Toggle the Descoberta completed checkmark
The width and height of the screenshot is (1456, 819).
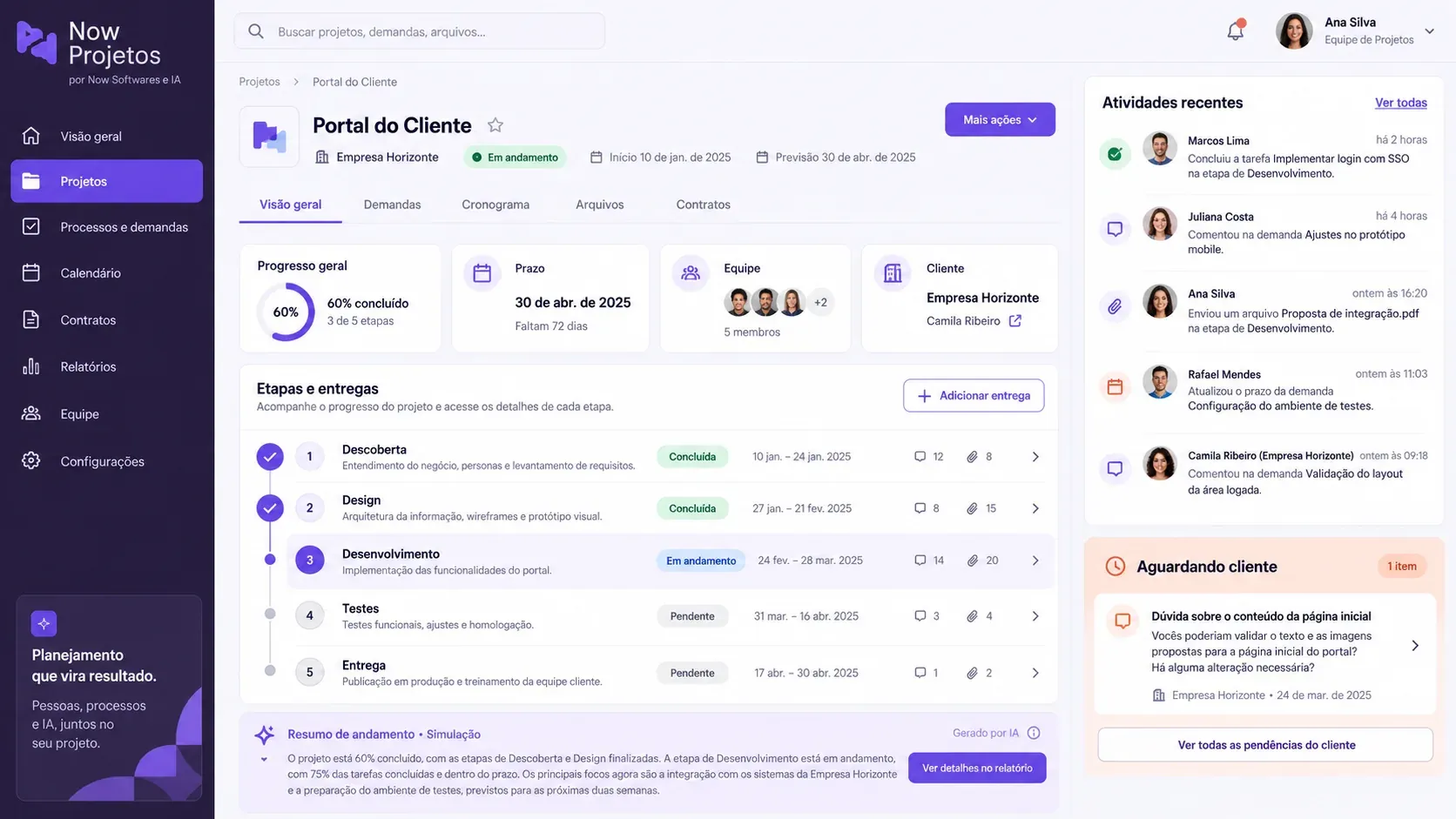coord(270,456)
